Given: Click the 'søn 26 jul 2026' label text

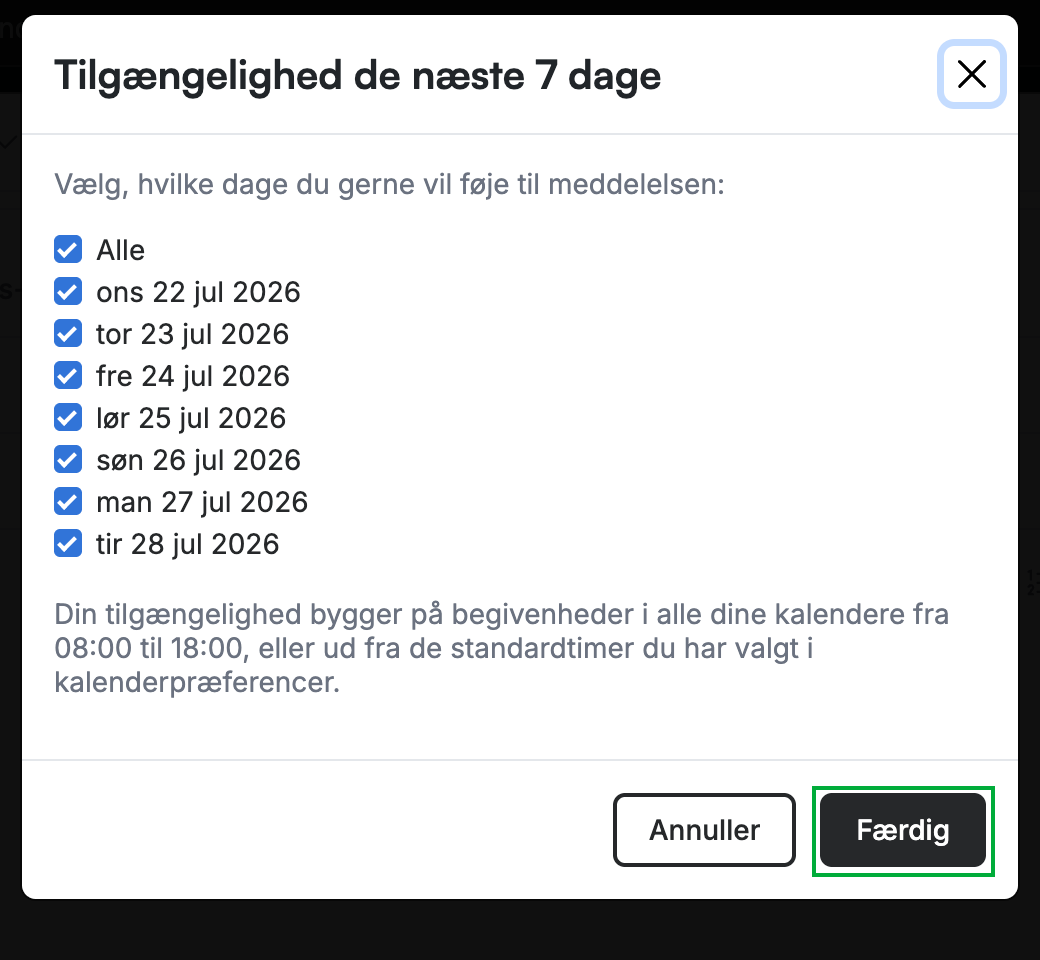Looking at the screenshot, I should [198, 460].
